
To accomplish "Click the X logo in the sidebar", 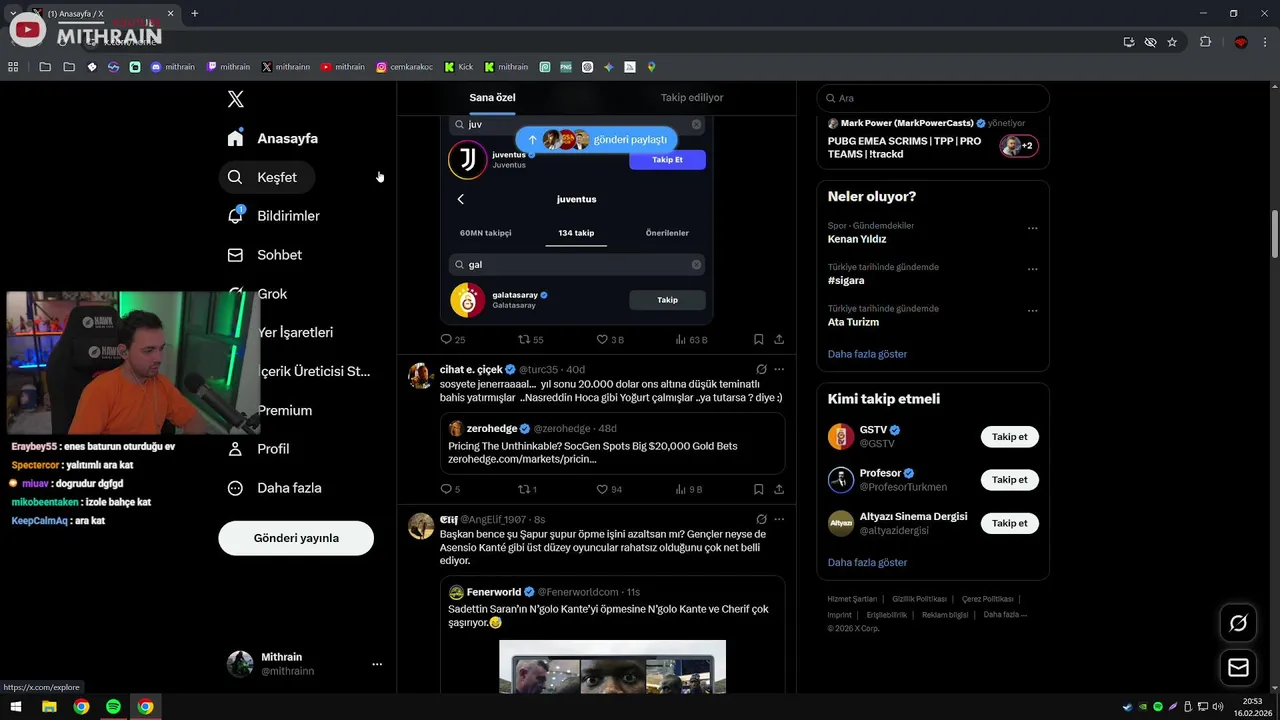I will (x=235, y=99).
